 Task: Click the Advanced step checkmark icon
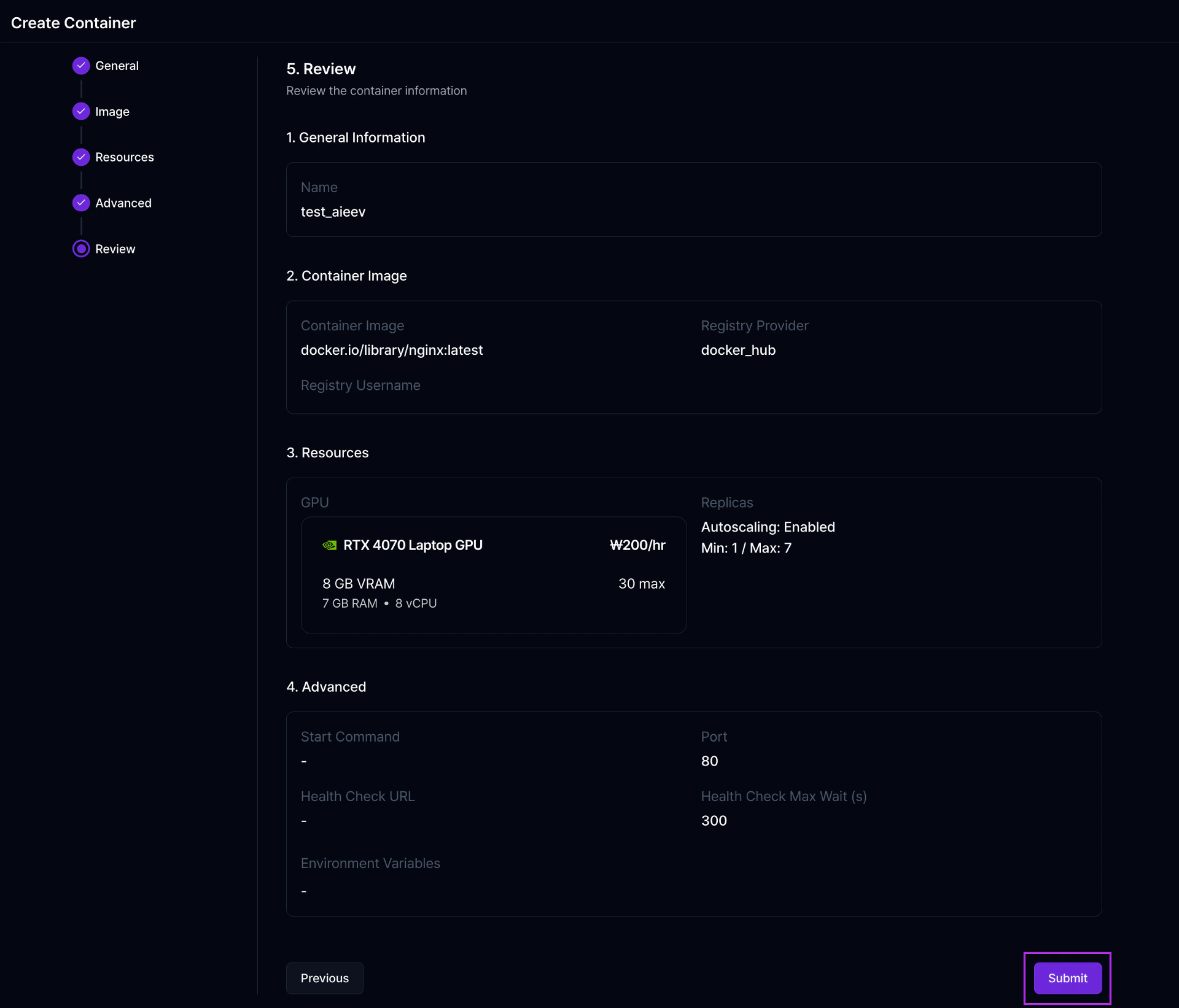pyautogui.click(x=80, y=203)
